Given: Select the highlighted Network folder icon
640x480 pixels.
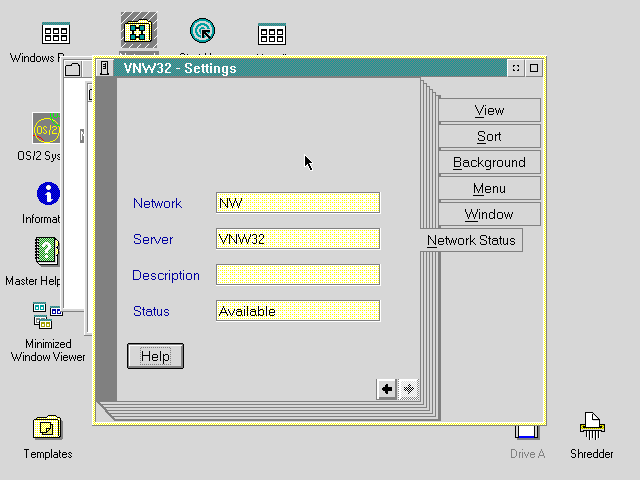Looking at the screenshot, I should coord(139,30).
